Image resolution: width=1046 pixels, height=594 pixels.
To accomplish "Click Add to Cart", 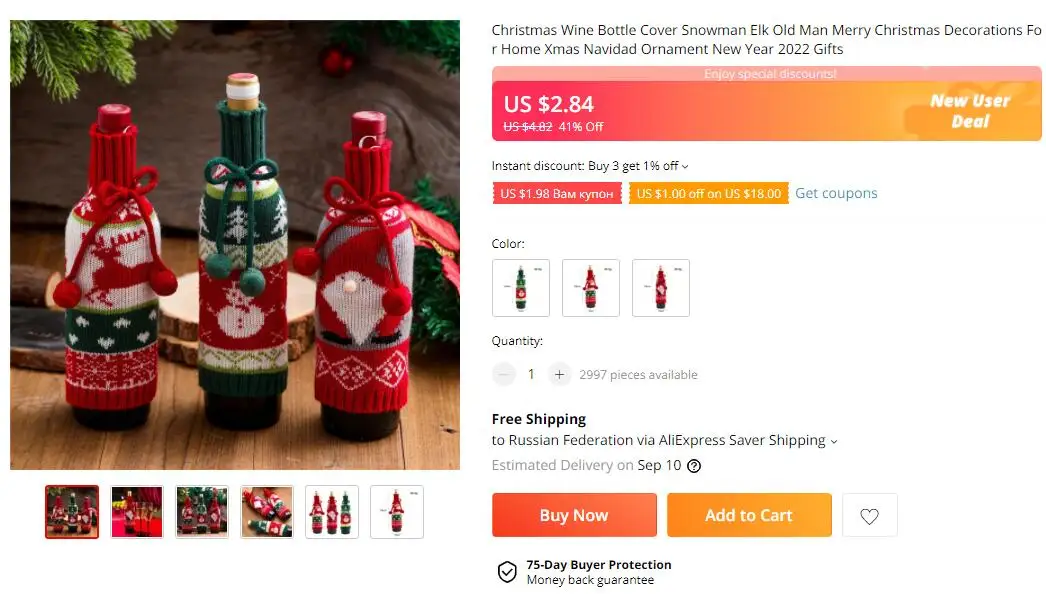I will pyautogui.click(x=749, y=515).
